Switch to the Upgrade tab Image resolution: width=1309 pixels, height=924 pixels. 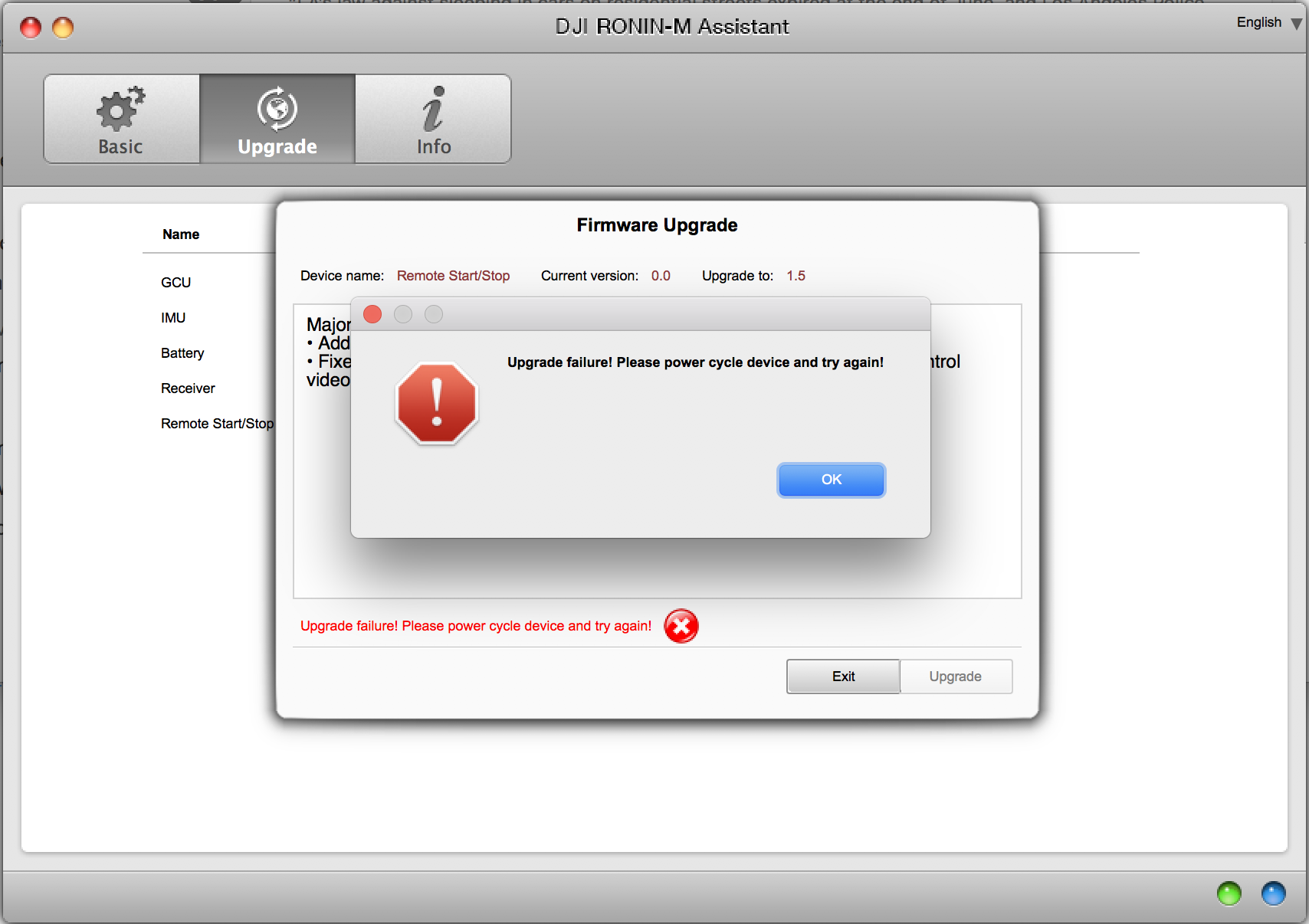click(277, 119)
